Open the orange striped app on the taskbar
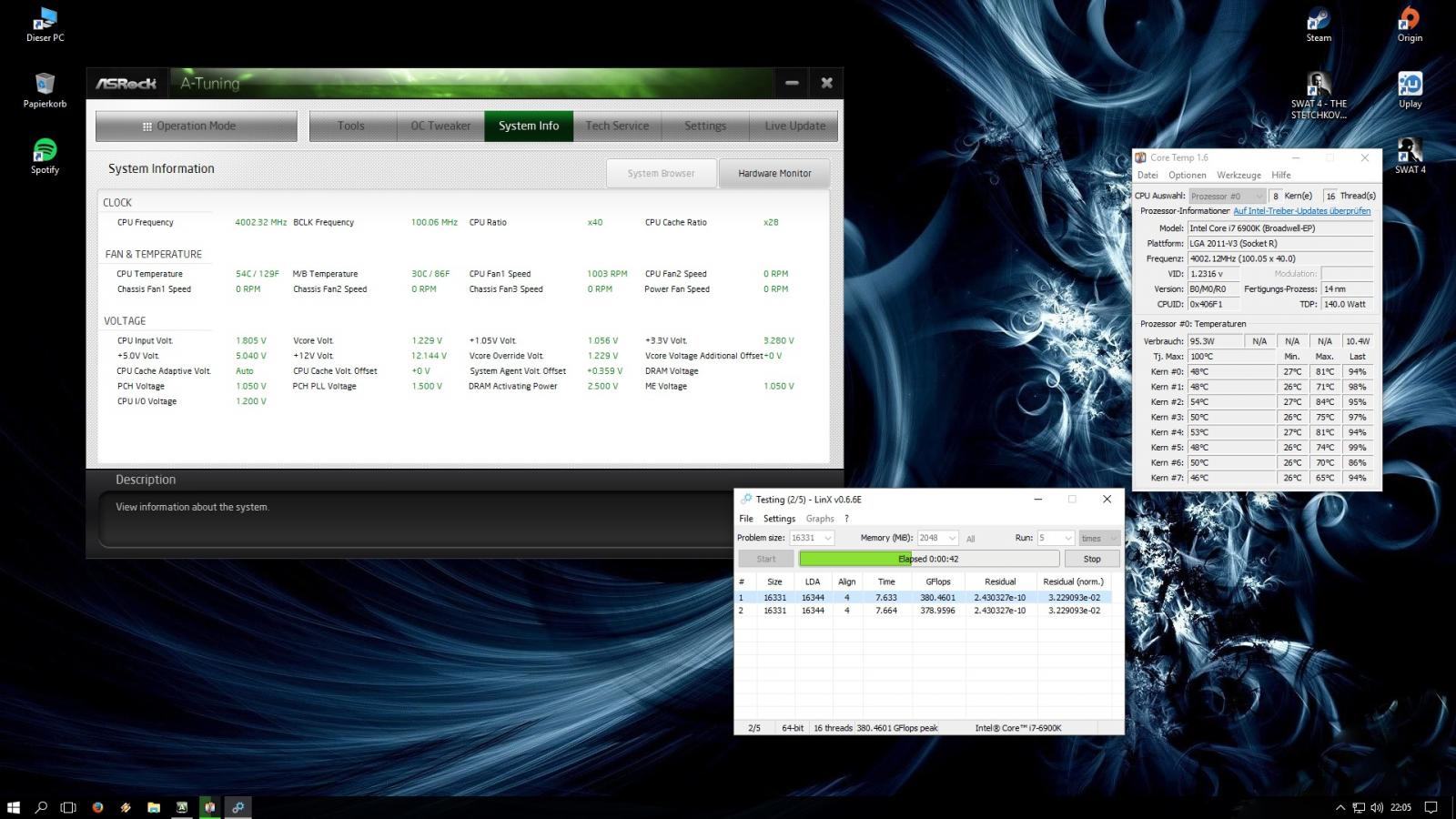 (x=126, y=807)
